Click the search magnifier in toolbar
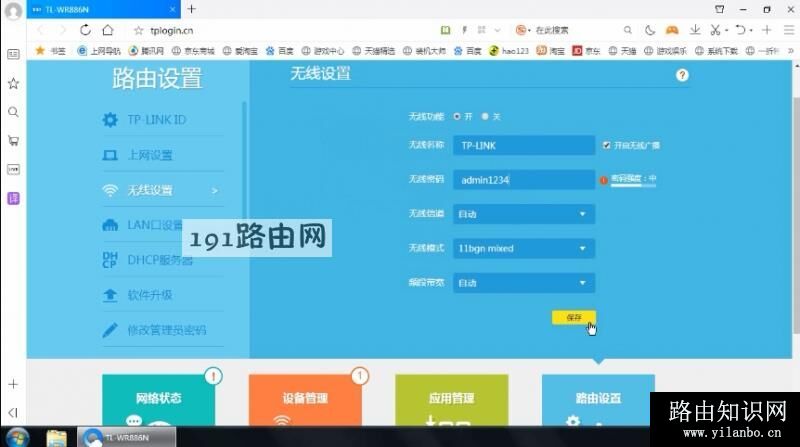 [x=628, y=30]
